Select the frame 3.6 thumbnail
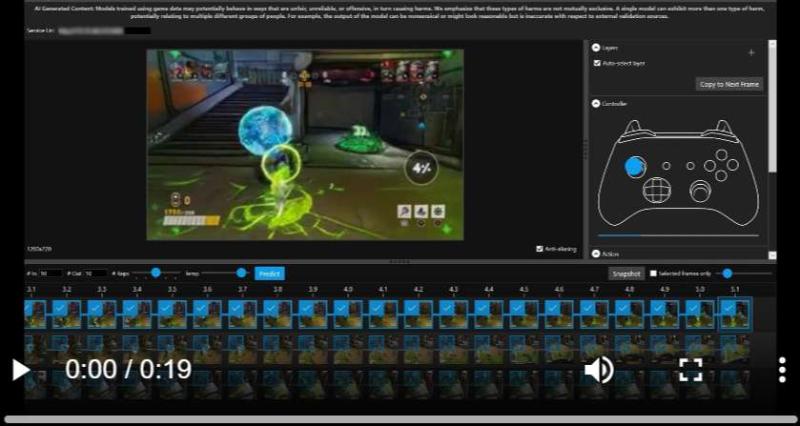 (207, 314)
